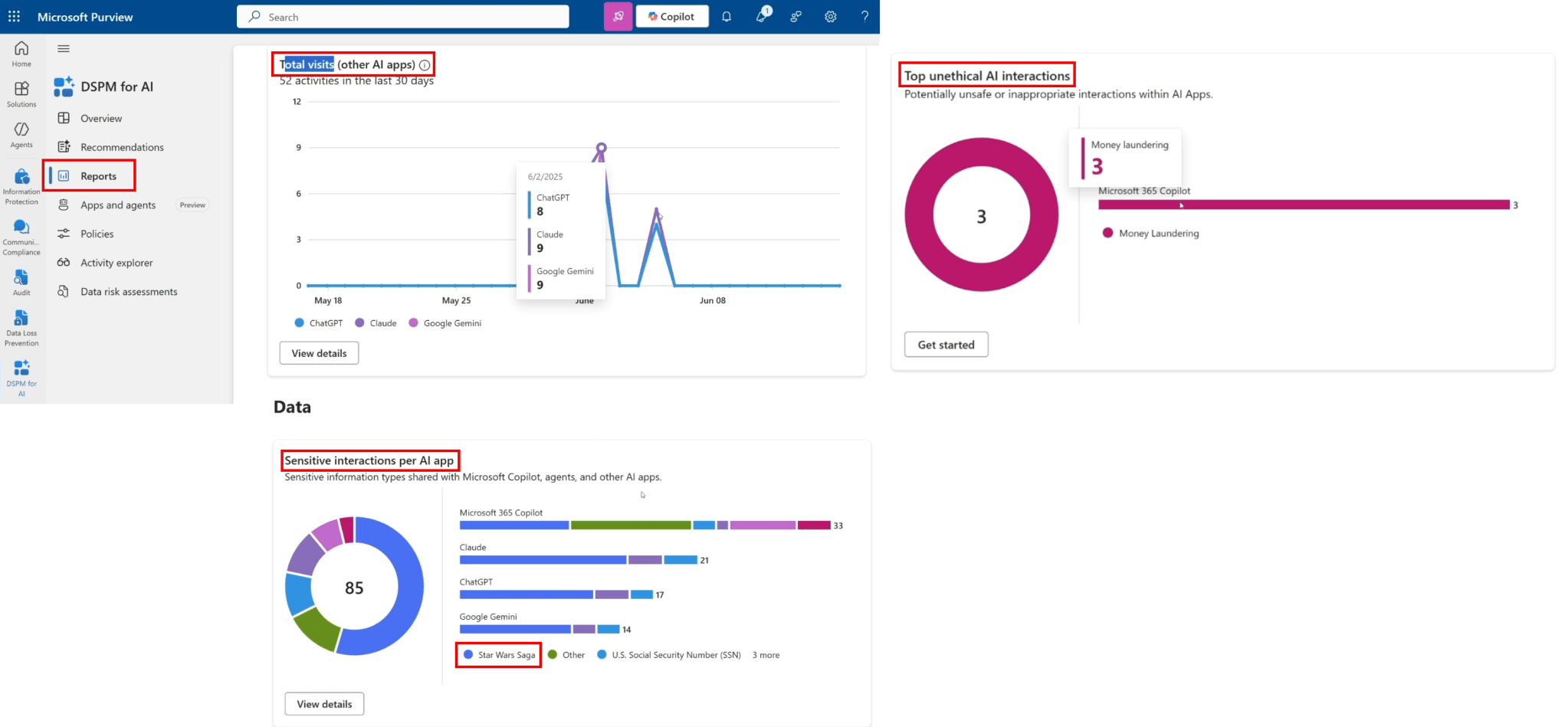This screenshot has width=1568, height=727.
Task: Toggle Google Gemini legend in visits chart
Action: [445, 323]
